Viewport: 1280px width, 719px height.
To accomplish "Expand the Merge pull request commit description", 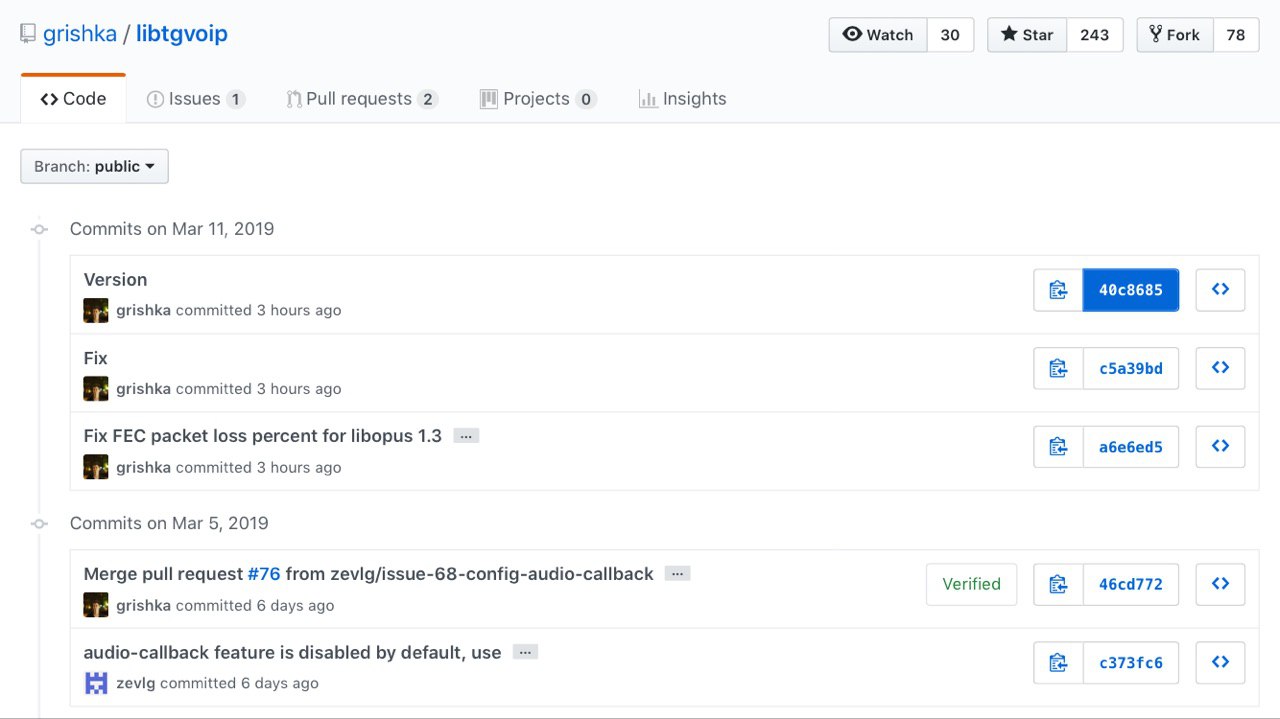I will [677, 574].
